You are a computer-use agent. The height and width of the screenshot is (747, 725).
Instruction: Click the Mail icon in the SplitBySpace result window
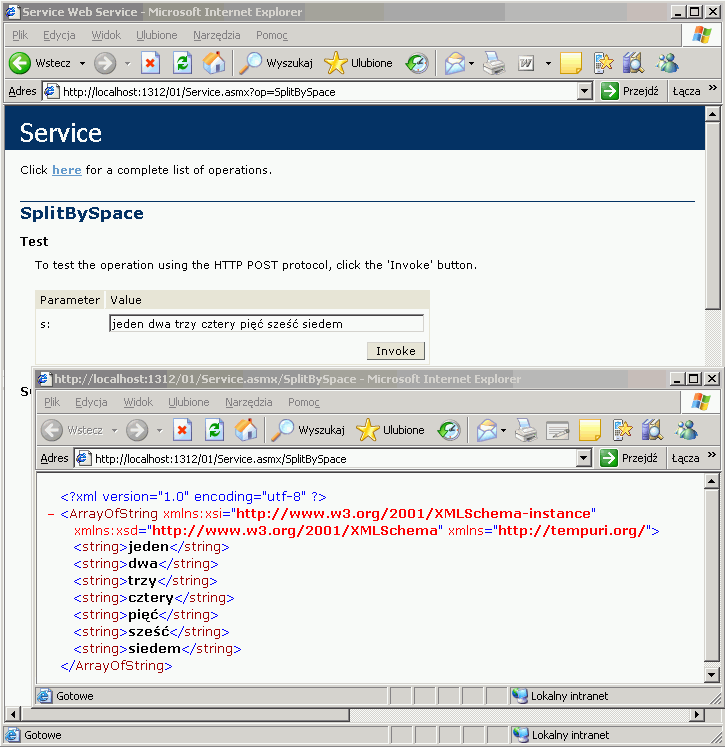pyautogui.click(x=487, y=430)
